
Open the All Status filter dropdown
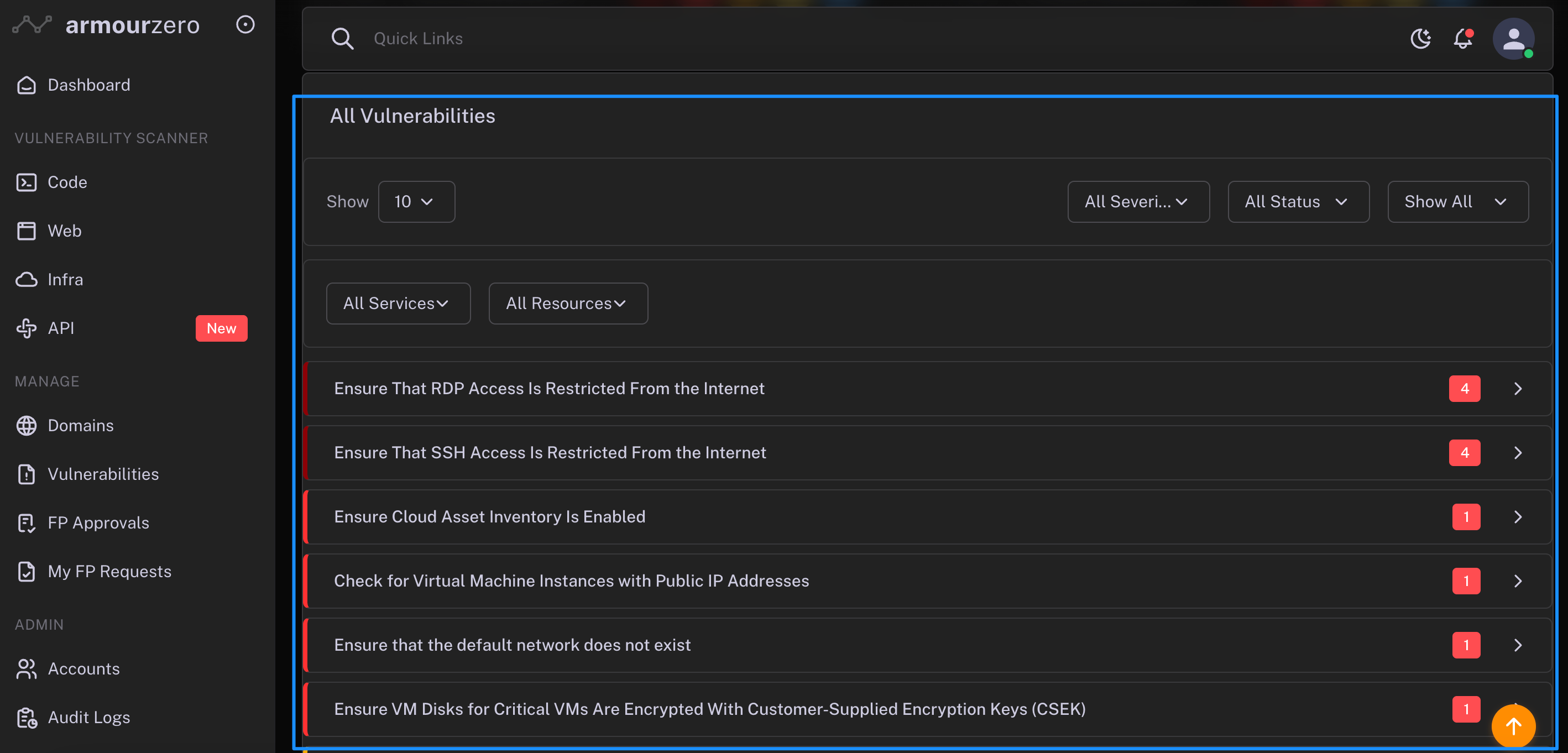1298,201
